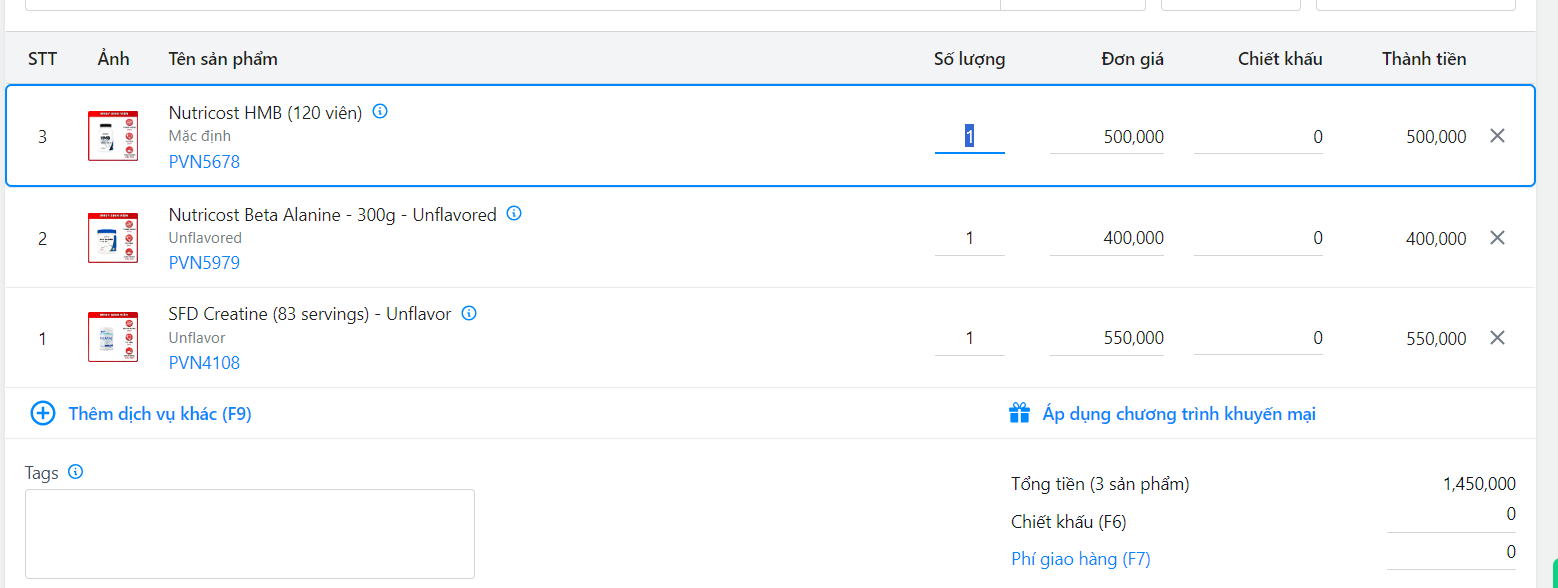This screenshot has height=588, width=1558.
Task: Open product code link PVN4108
Action: coord(204,363)
